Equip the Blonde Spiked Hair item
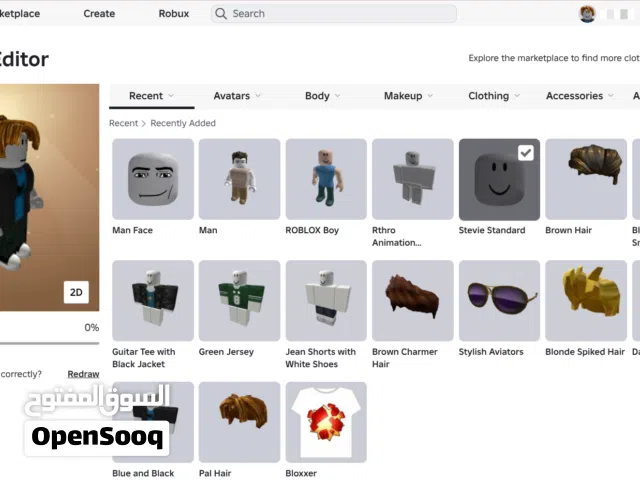 (586, 300)
